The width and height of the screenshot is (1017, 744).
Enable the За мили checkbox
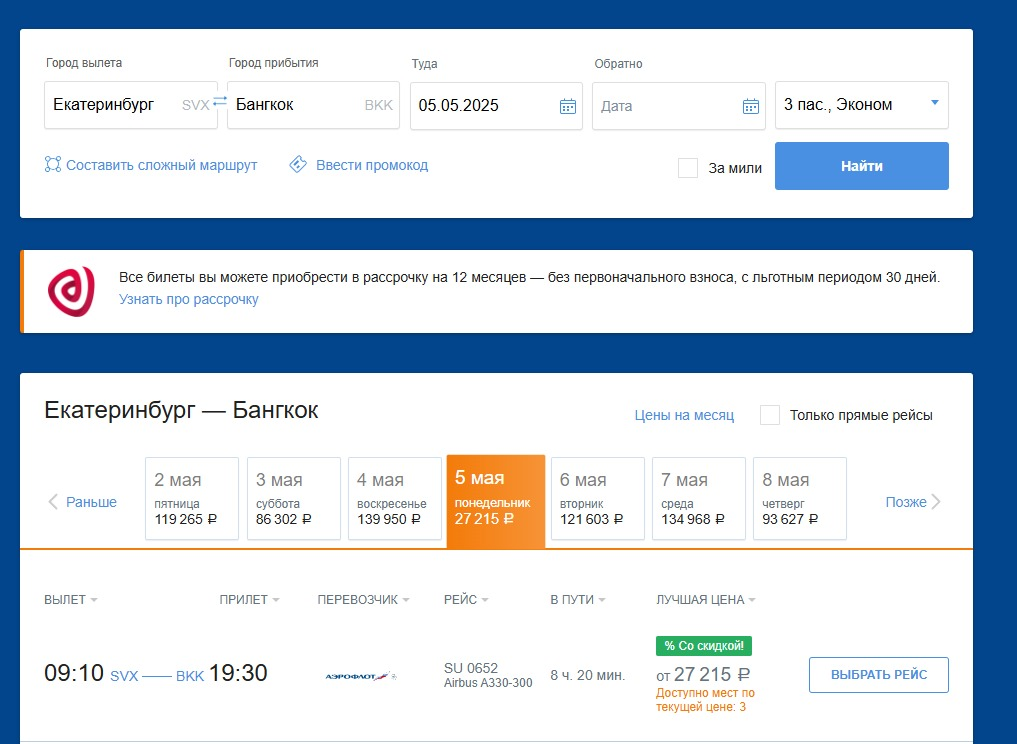pyautogui.click(x=688, y=168)
